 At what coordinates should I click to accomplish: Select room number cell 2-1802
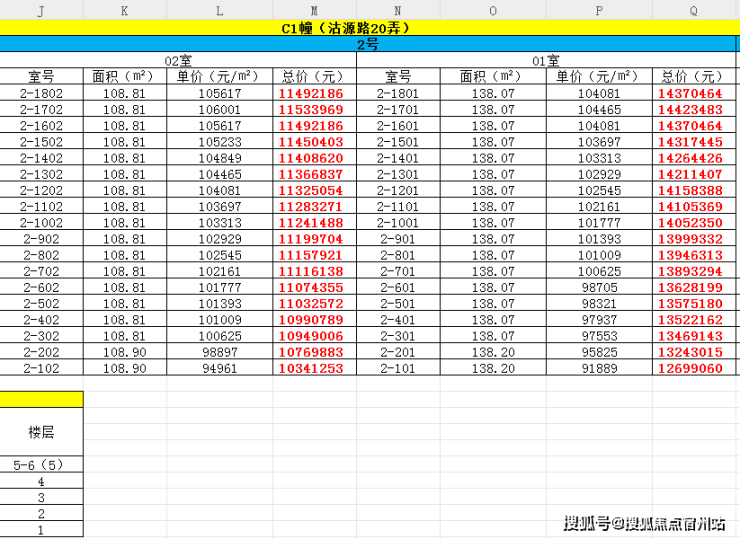tap(42, 93)
